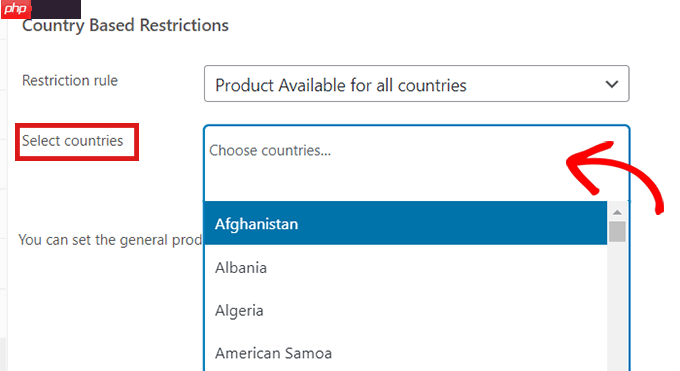Choose Albania in the country list

(x=405, y=267)
